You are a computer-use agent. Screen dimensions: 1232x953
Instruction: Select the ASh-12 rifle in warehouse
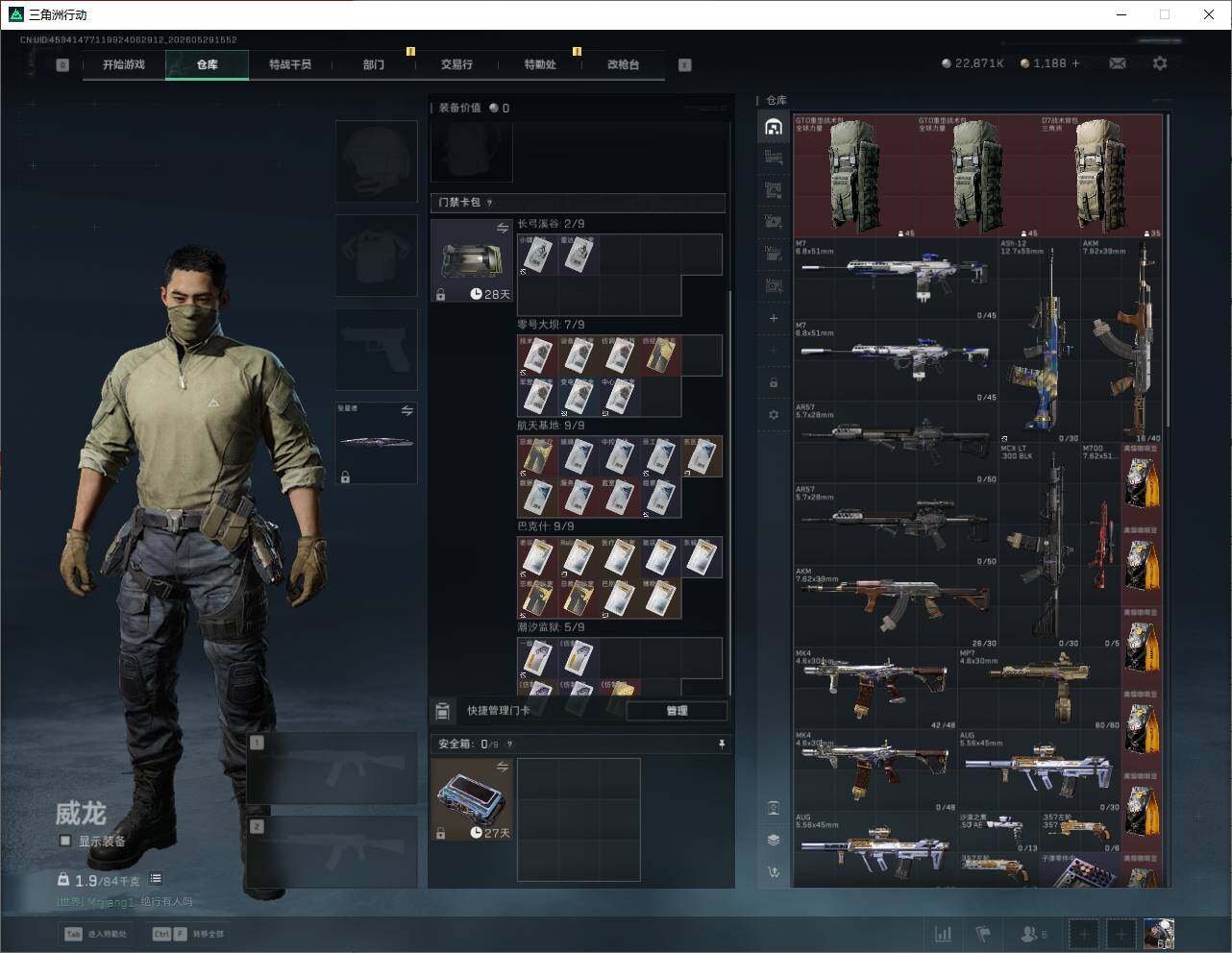tap(1039, 341)
